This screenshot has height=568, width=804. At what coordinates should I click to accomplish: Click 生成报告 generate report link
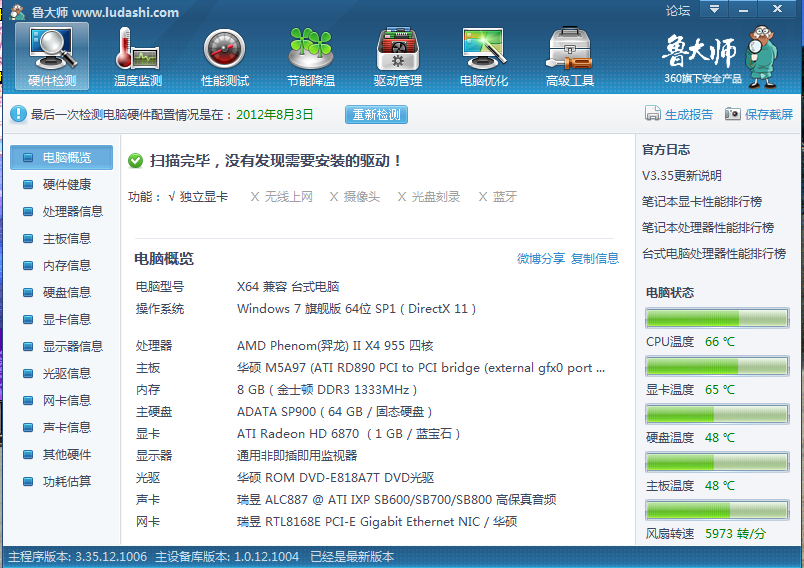[689, 114]
